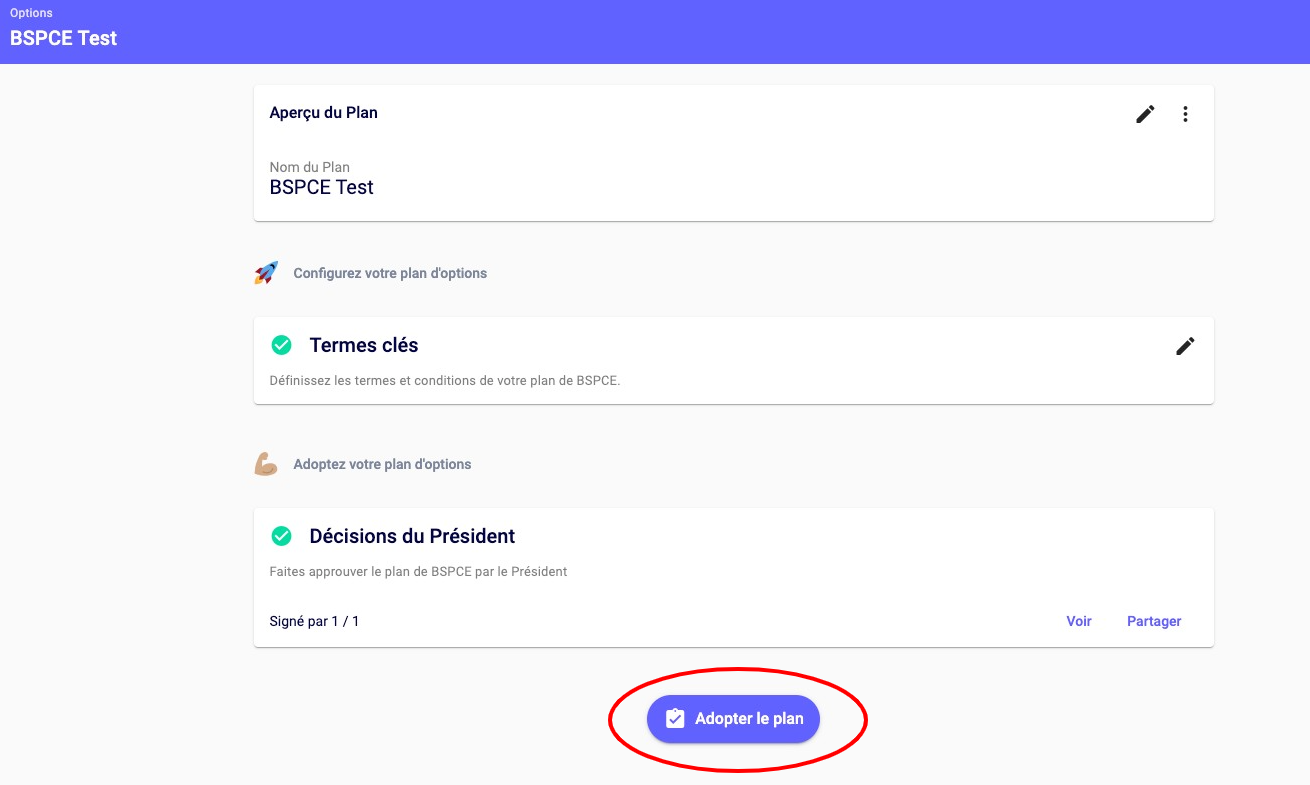
Task: Edit the Aperçu du Plan card
Action: click(x=1145, y=114)
